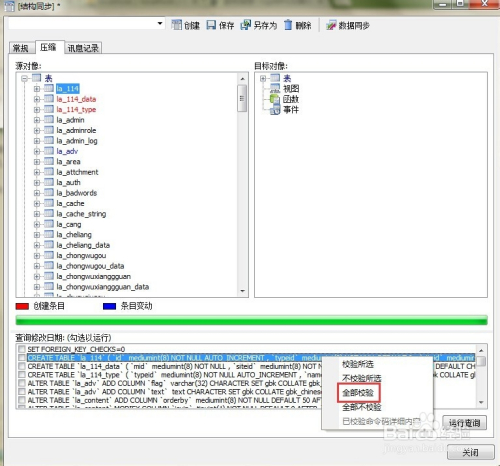
Task: Click the table icon of la_cheliang
Action: click(x=49, y=234)
